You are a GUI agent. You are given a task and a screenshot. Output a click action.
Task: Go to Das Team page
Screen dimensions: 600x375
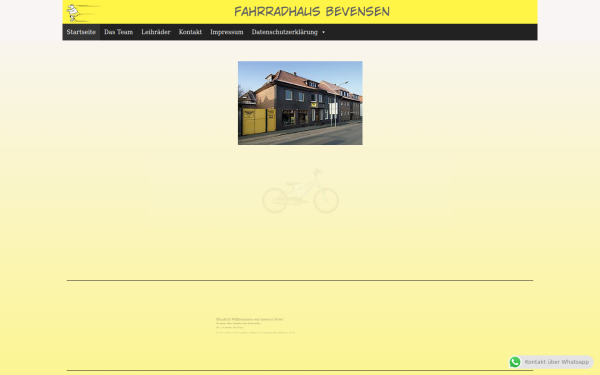click(x=119, y=32)
